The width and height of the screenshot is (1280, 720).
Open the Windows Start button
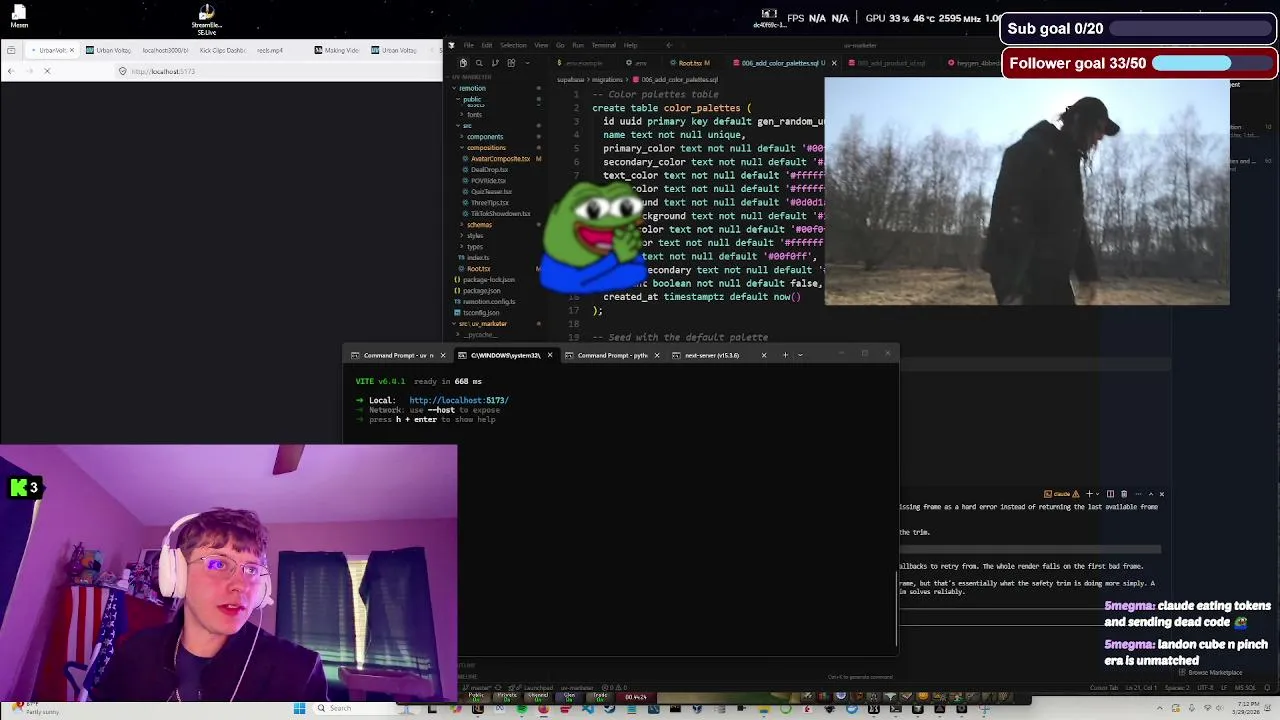[x=299, y=708]
